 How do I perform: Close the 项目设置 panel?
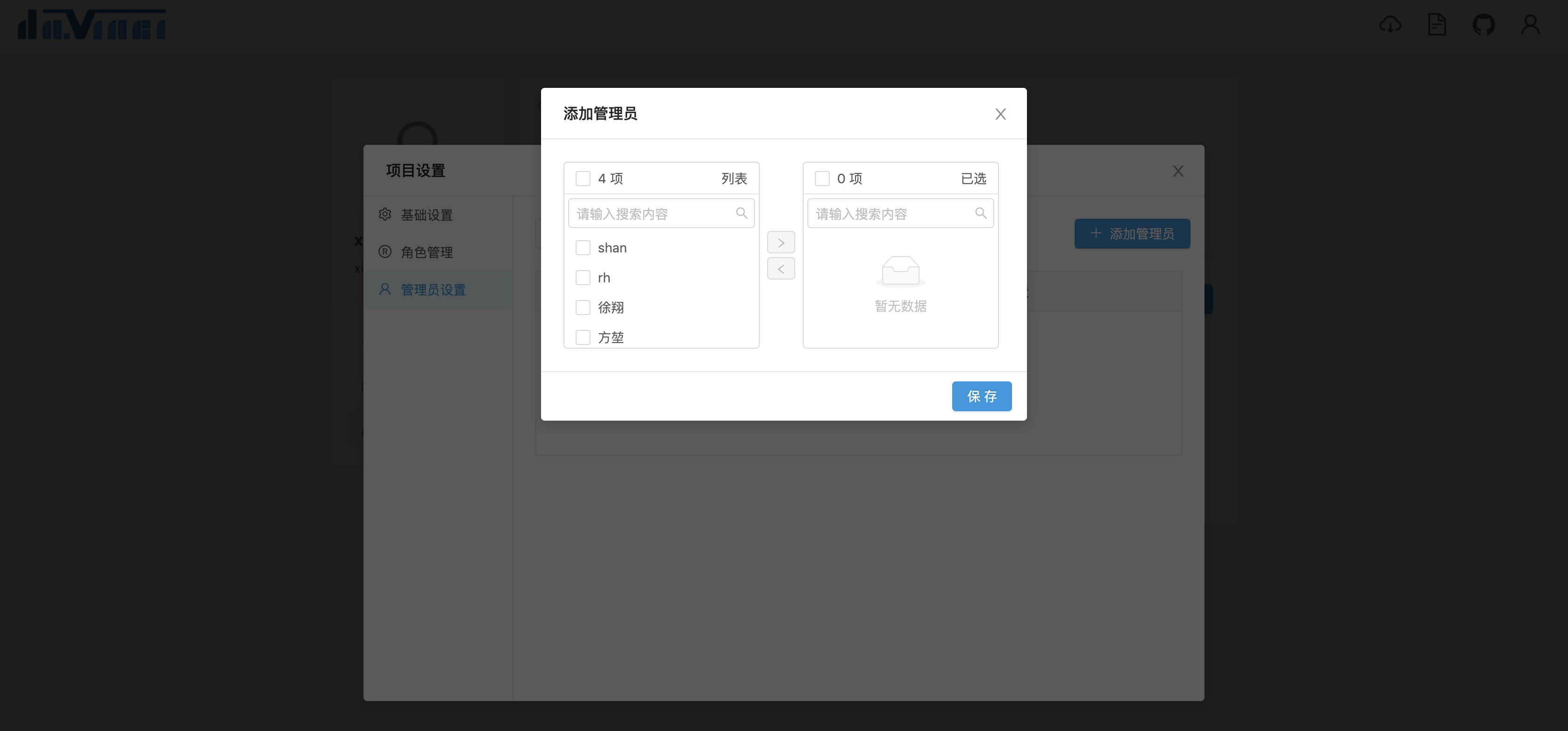coord(1178,171)
